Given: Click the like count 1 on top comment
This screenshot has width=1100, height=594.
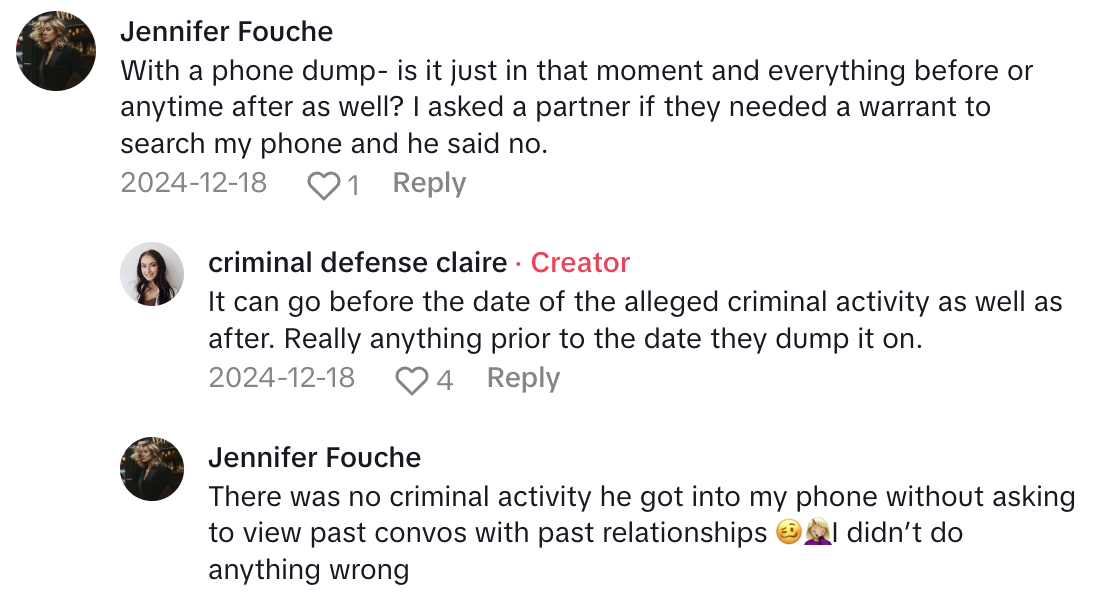Looking at the screenshot, I should (352, 185).
